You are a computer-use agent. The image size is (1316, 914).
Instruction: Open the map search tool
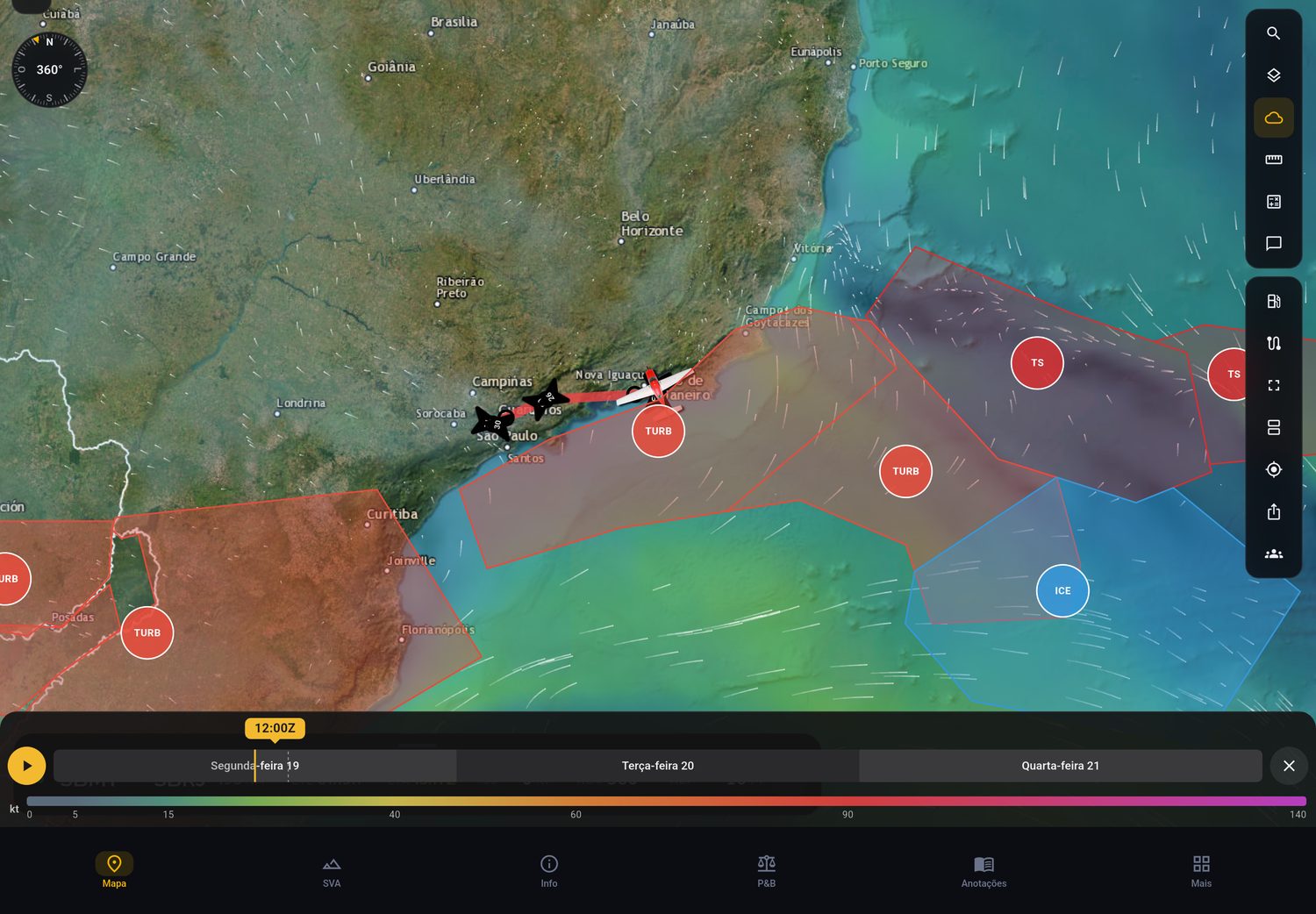click(1274, 33)
